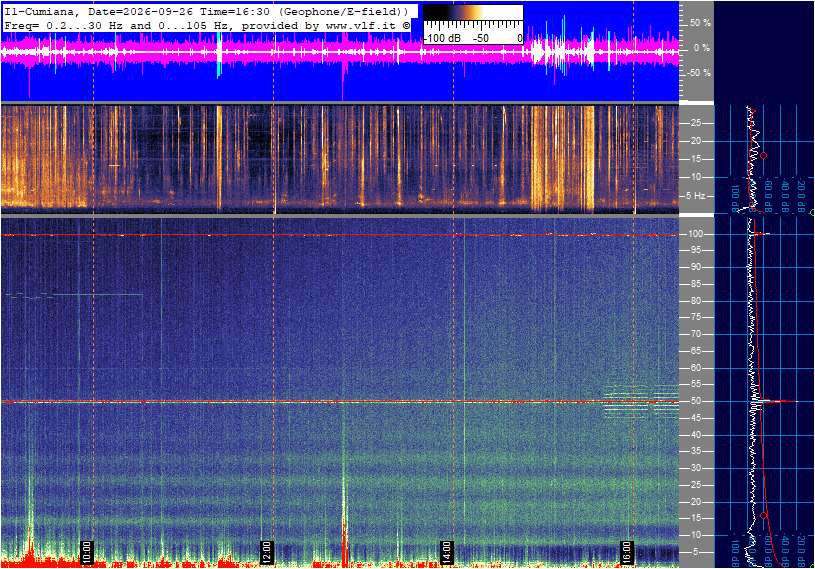The image size is (815, 569).
Task: Click the 95 Hz tick label on the E-field axis
Action: point(695,250)
